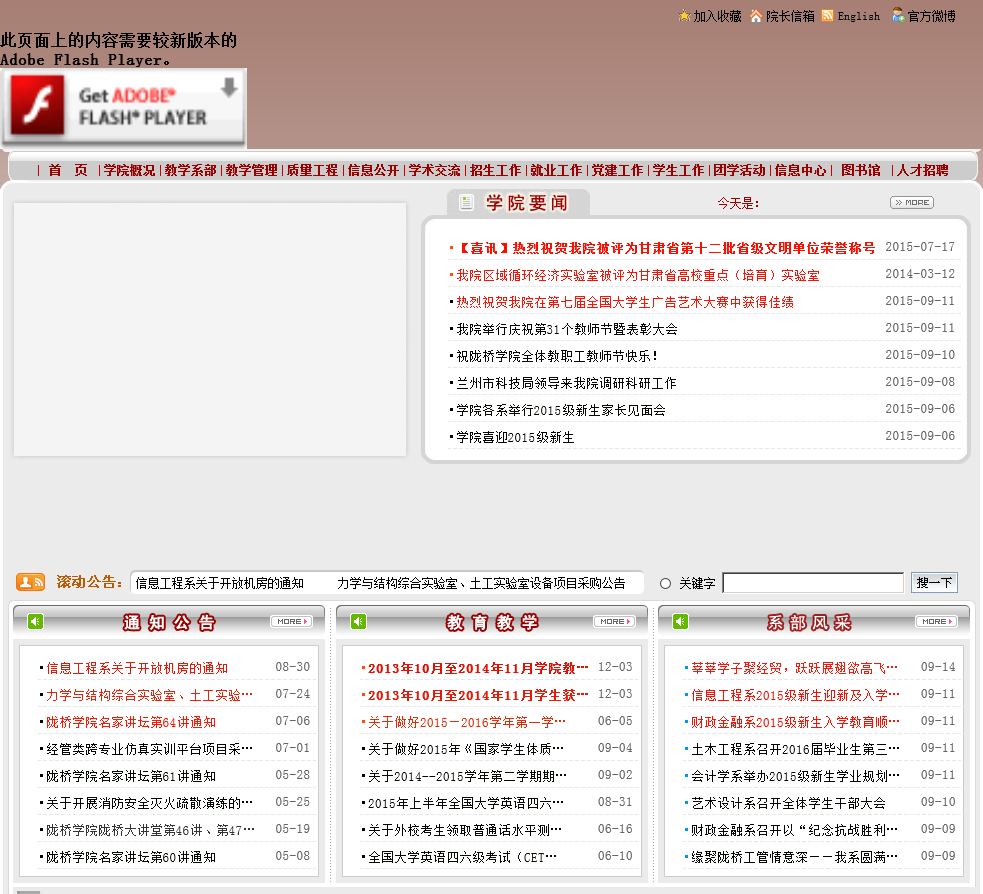Click the keyword search input field

coord(813,583)
